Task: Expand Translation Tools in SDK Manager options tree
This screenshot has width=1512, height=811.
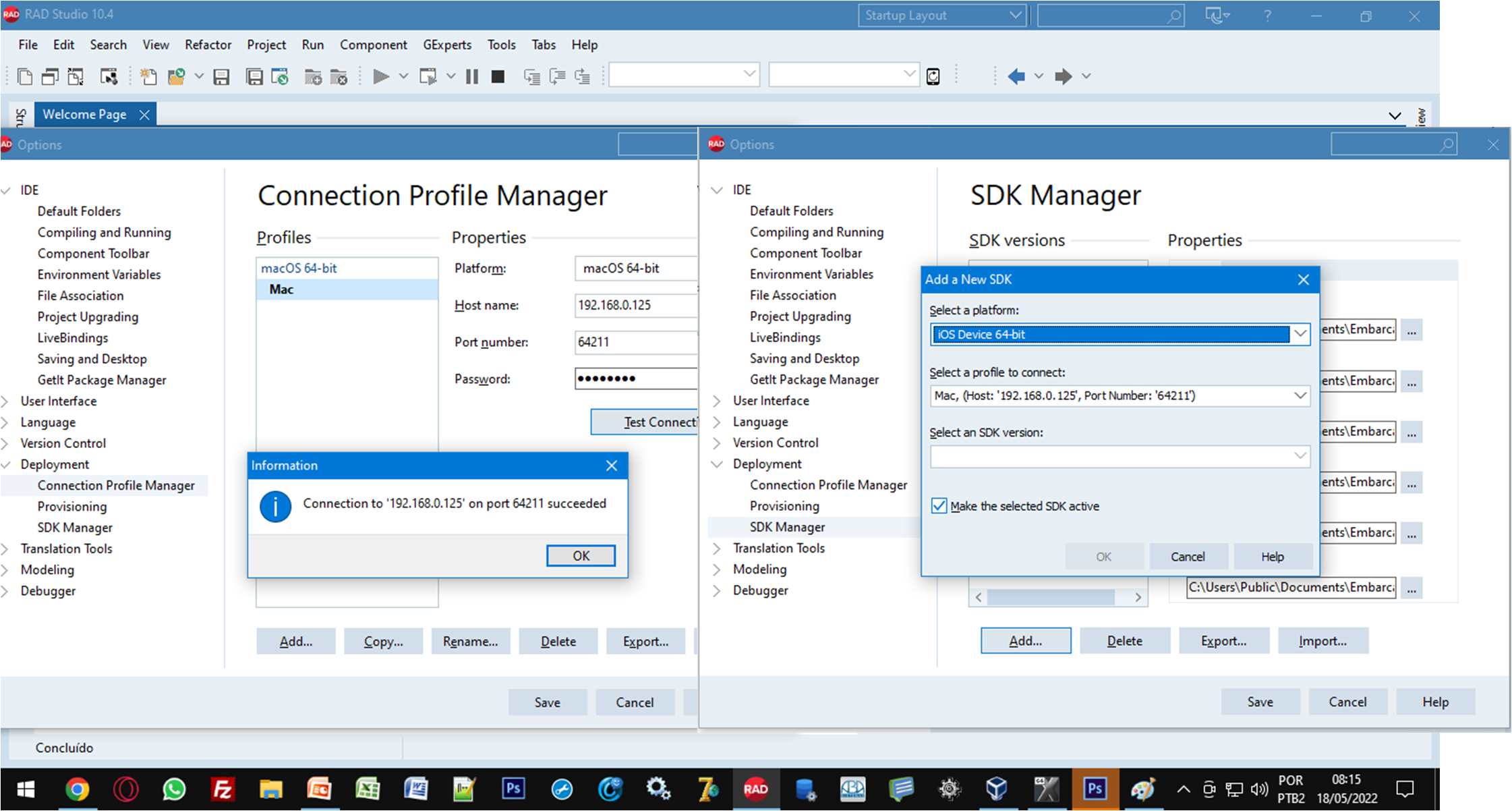Action: click(717, 549)
